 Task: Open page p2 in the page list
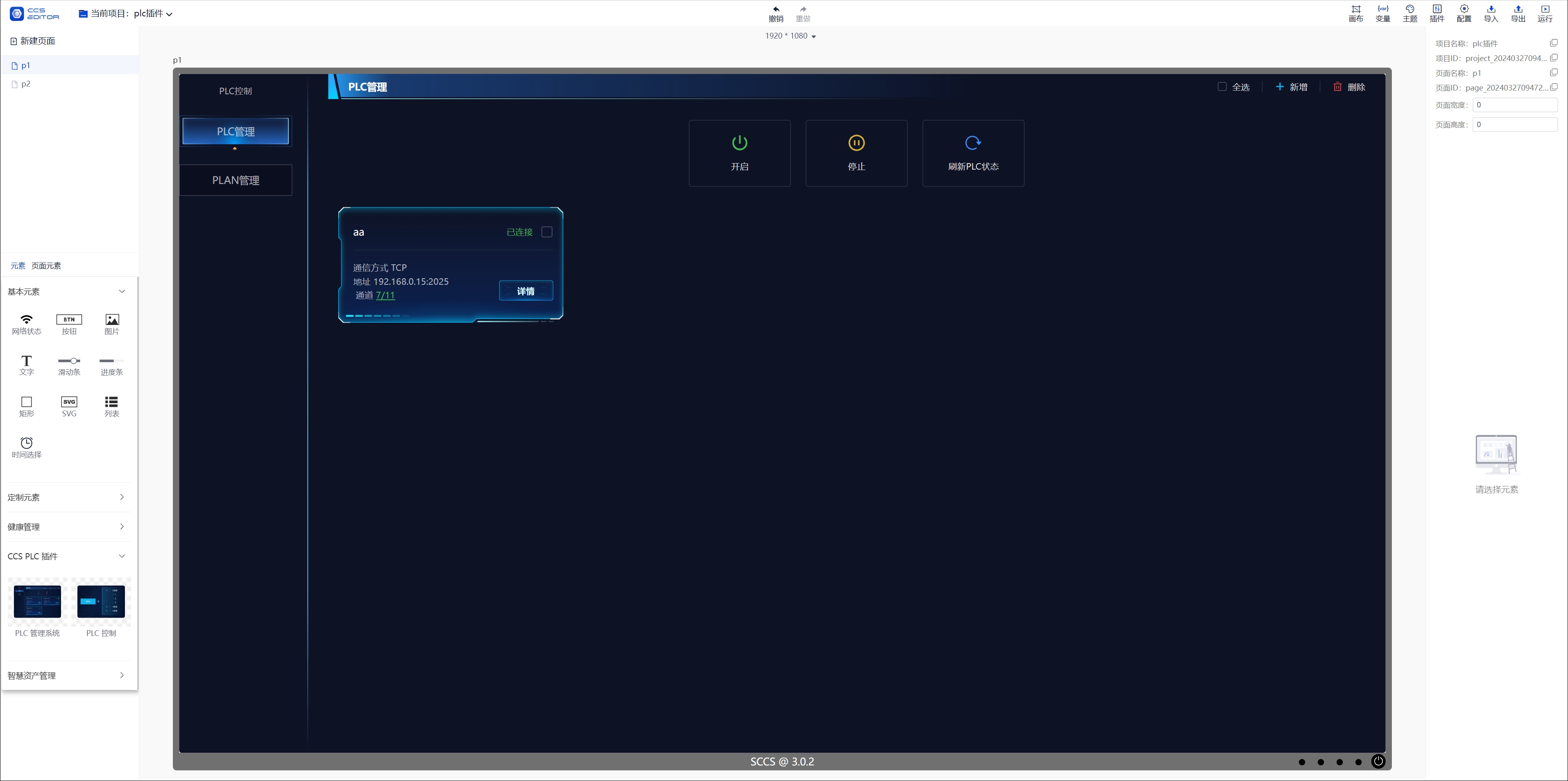point(69,84)
